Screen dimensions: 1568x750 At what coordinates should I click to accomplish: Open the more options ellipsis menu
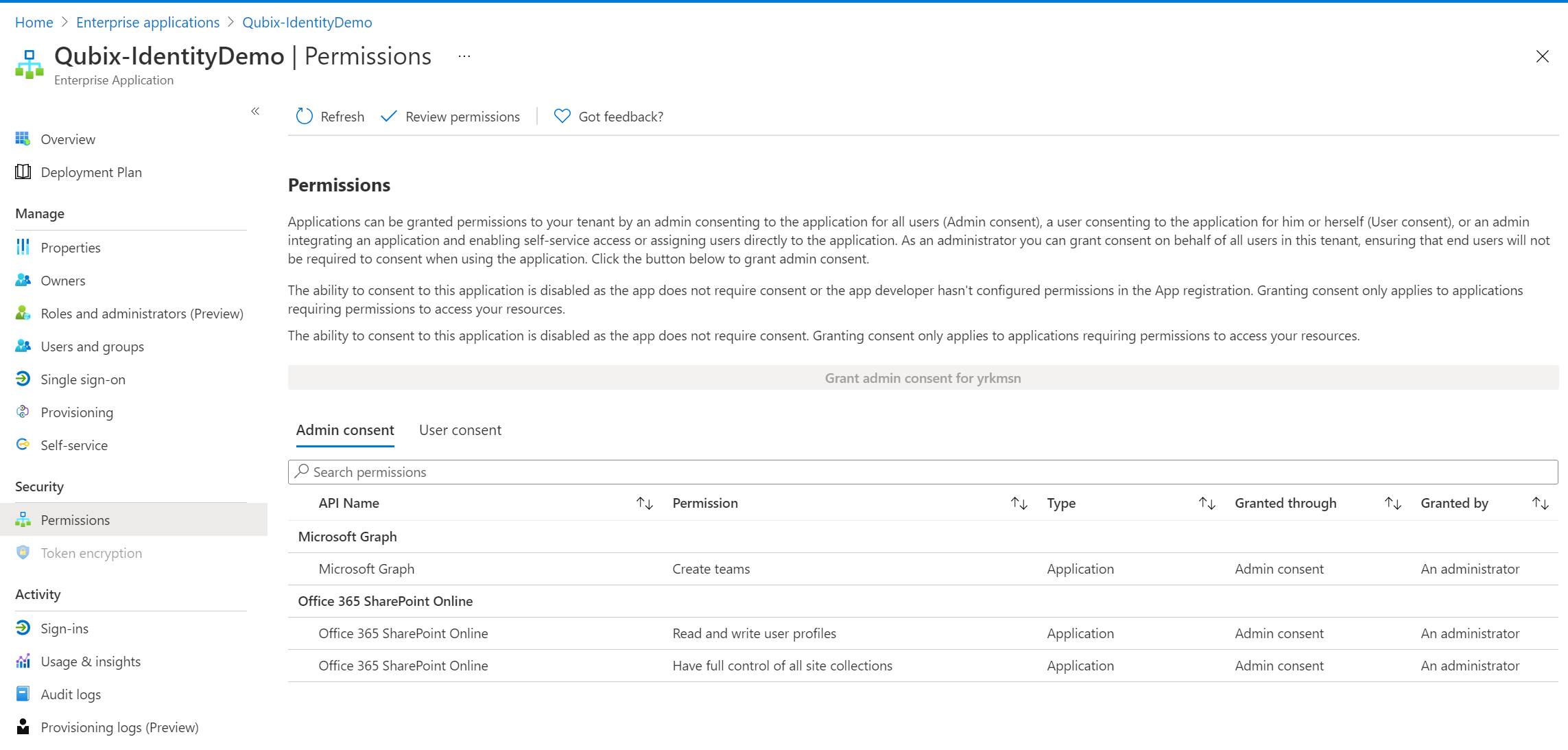coord(464,56)
